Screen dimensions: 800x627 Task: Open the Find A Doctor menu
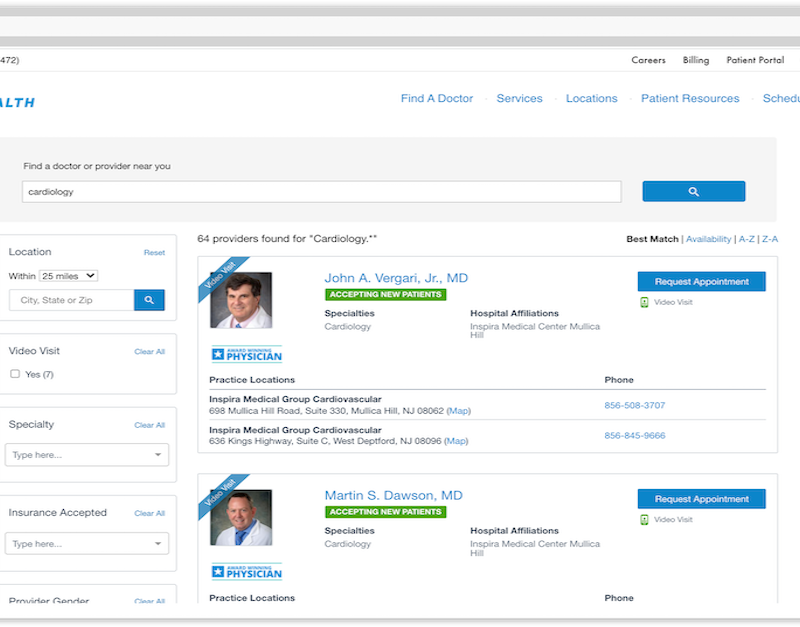pos(437,99)
